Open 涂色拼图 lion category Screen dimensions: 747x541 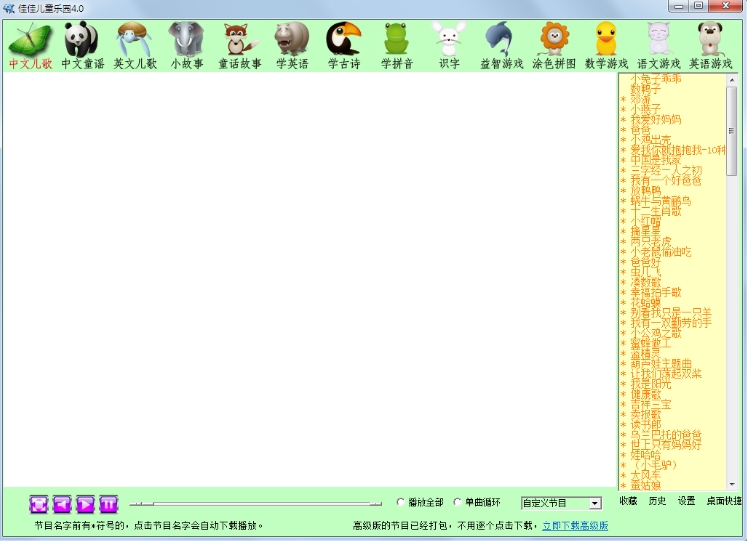[x=554, y=46]
